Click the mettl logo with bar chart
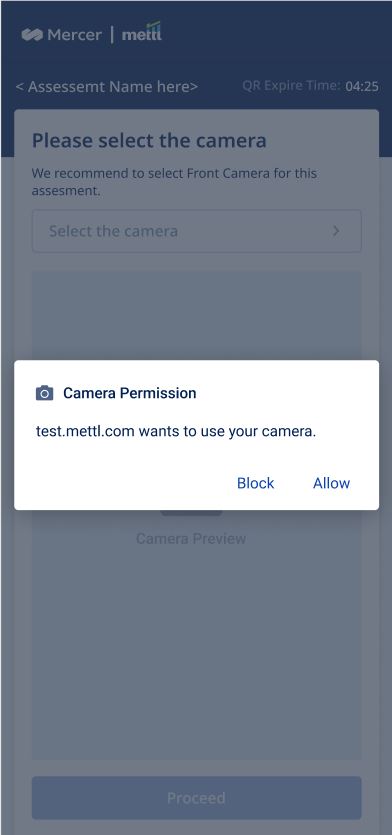The image size is (392, 835). (x=142, y=32)
